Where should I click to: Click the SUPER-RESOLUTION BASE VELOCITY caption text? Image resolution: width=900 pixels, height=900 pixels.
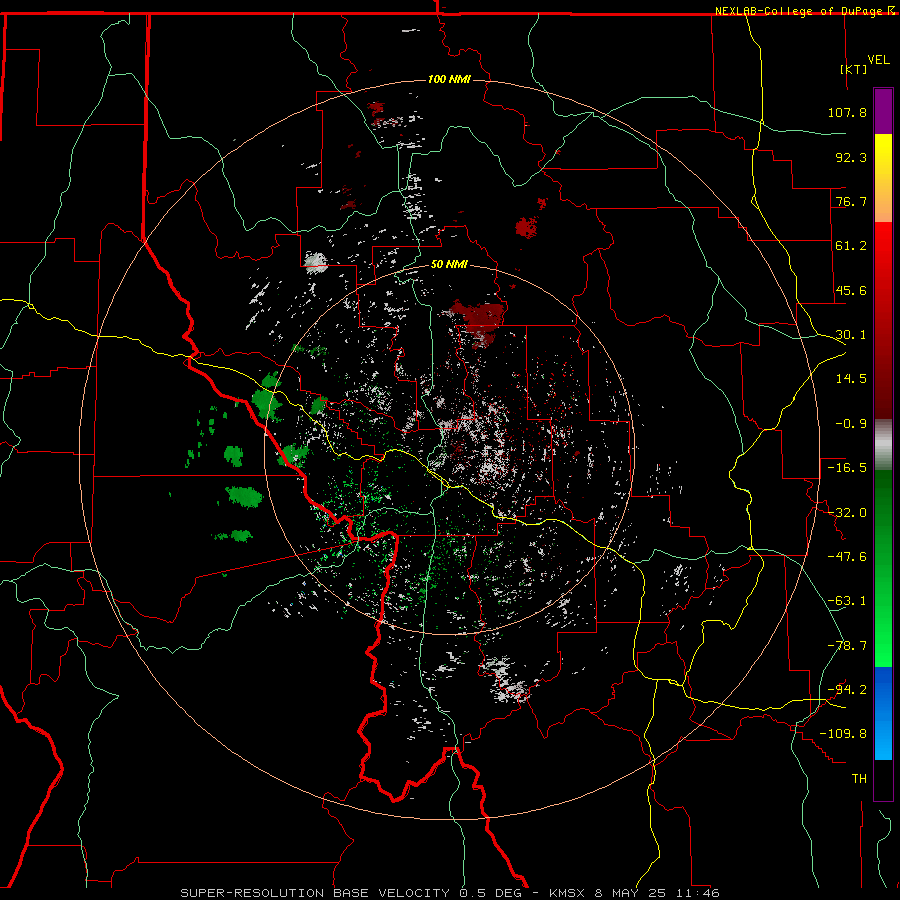click(x=315, y=893)
